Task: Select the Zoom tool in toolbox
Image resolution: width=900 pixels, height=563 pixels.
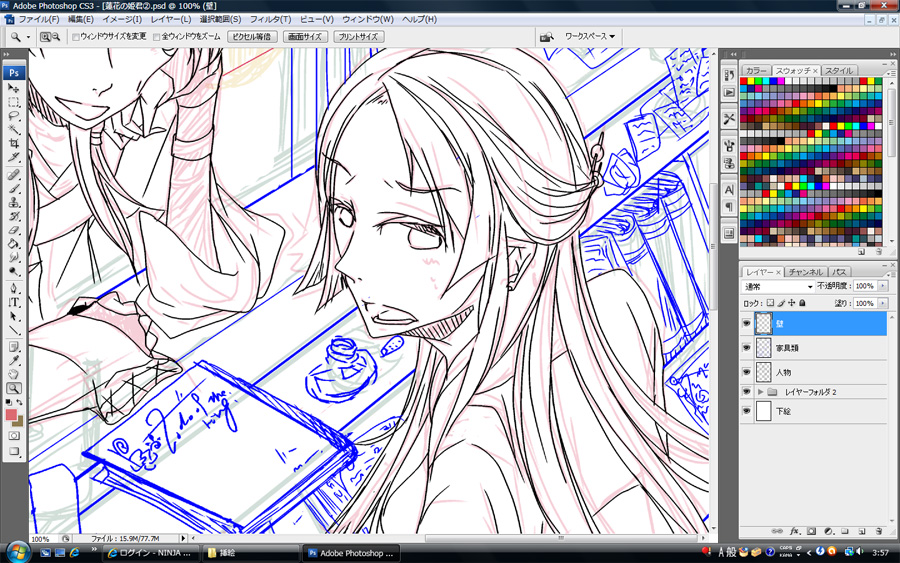Action: pyautogui.click(x=14, y=389)
